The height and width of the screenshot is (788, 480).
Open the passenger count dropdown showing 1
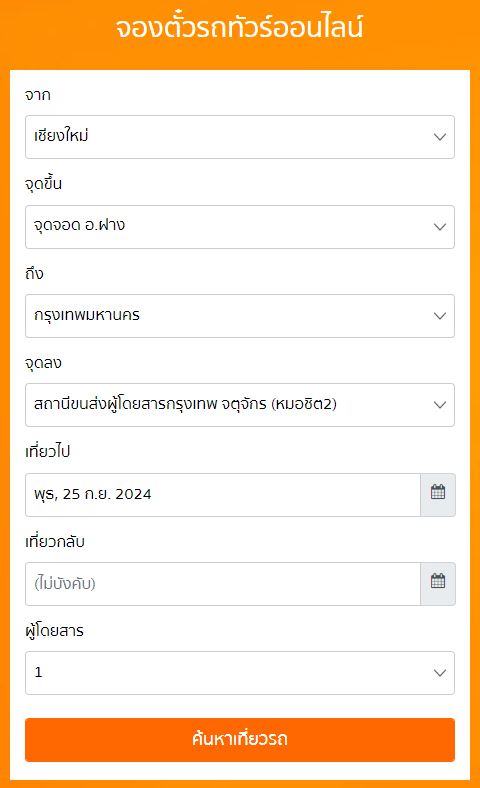(x=240, y=672)
